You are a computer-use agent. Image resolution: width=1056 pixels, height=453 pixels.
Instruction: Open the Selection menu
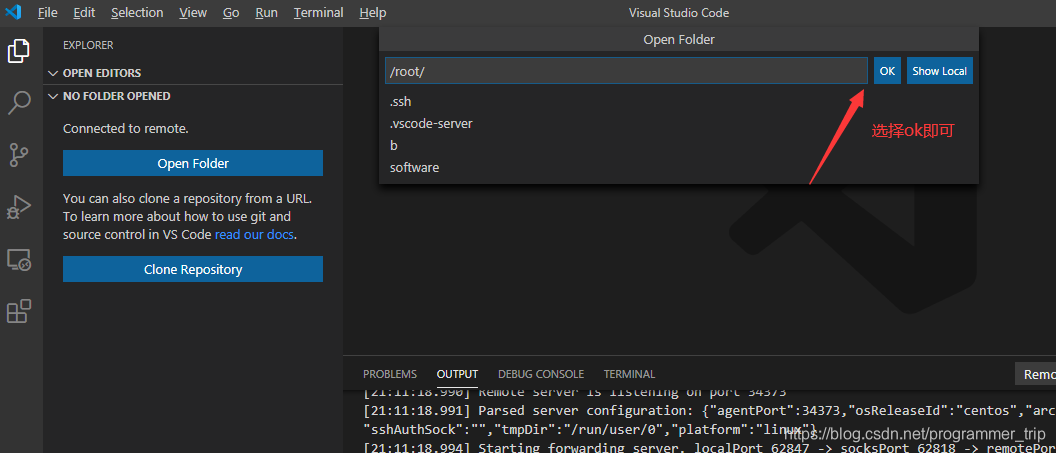point(137,13)
